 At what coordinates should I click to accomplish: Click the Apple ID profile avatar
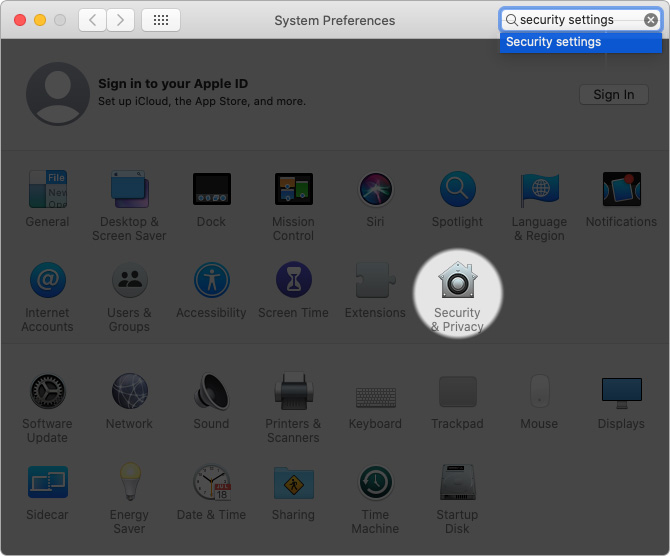coord(57,93)
